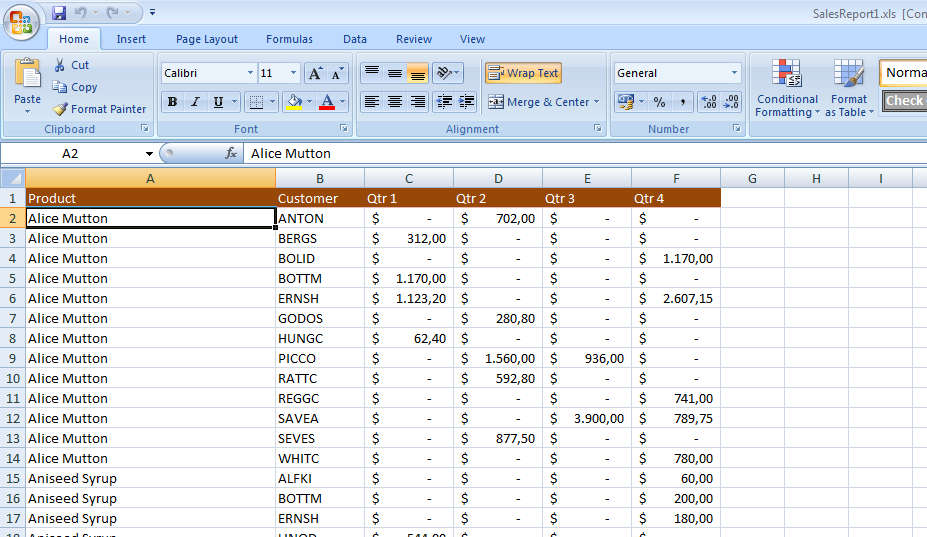Click the Save icon in Quick Access
927x537 pixels.
[x=59, y=13]
